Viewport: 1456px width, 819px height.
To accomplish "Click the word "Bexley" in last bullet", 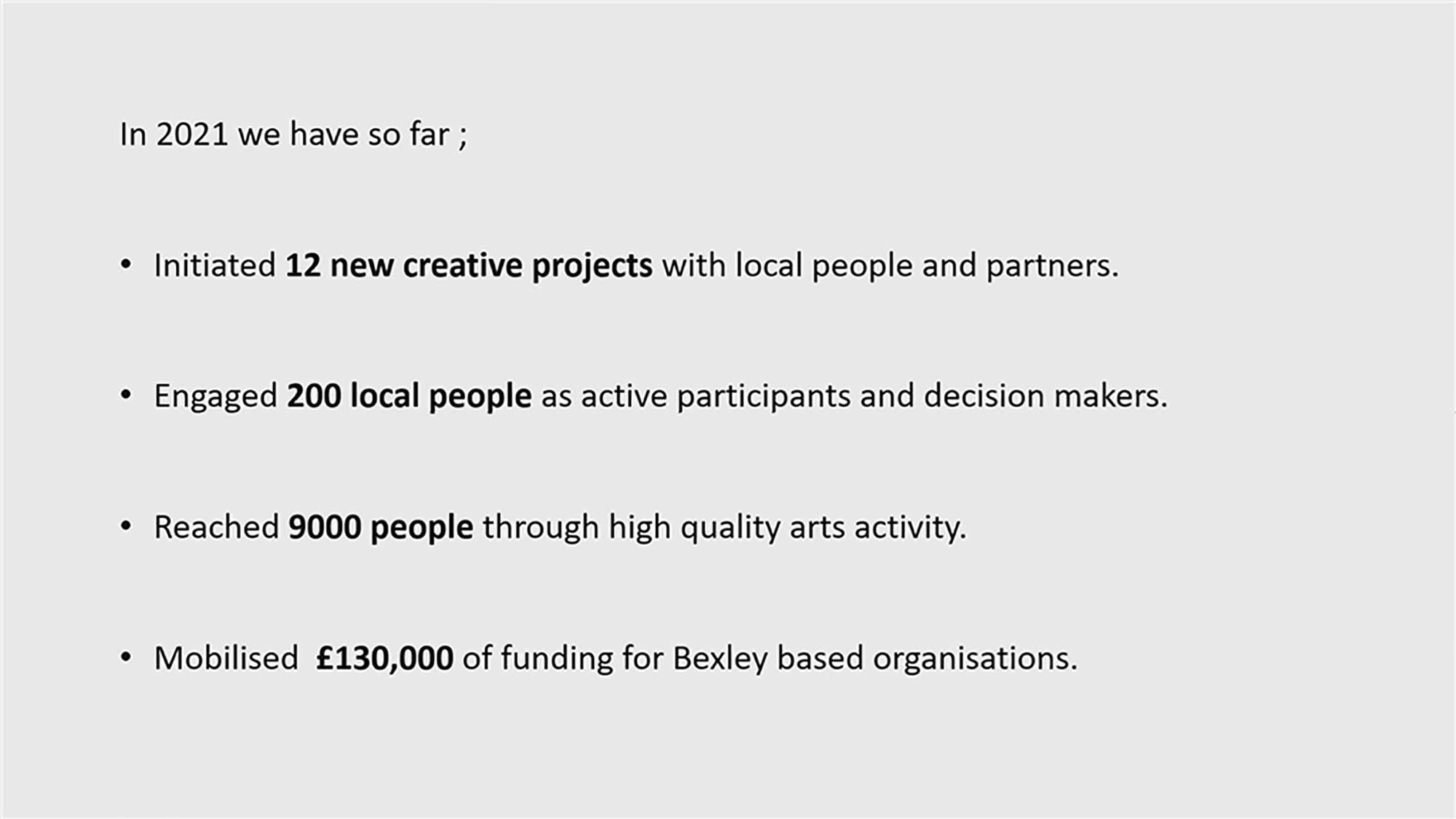I will tap(719, 659).
